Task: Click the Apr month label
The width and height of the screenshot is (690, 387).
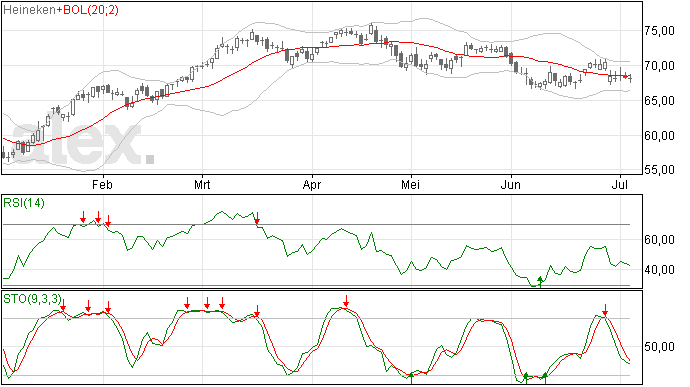Action: pos(312,185)
